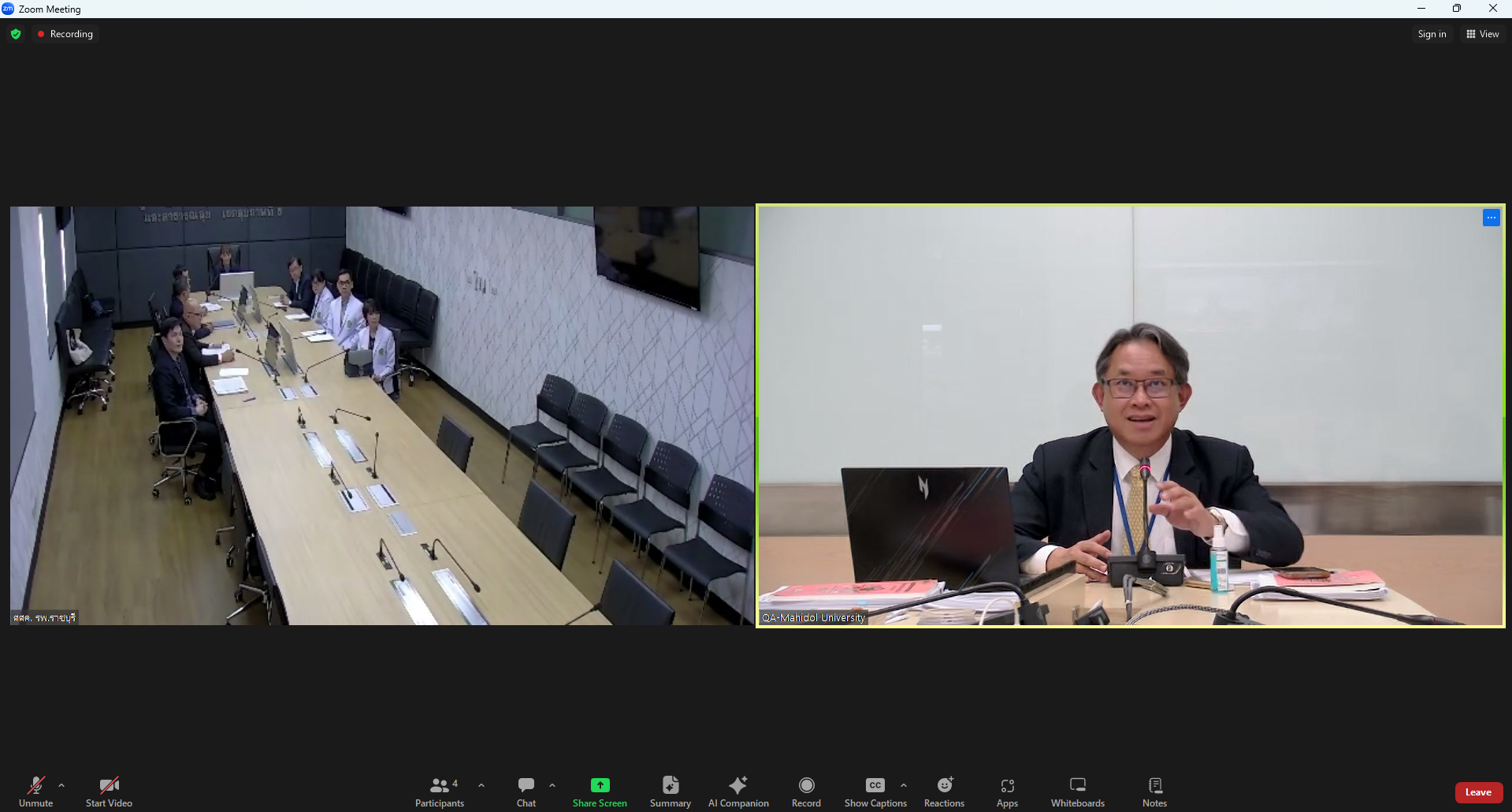Open Zoom Apps
Screen dimensions: 1512x812
pyautogui.click(x=1007, y=791)
